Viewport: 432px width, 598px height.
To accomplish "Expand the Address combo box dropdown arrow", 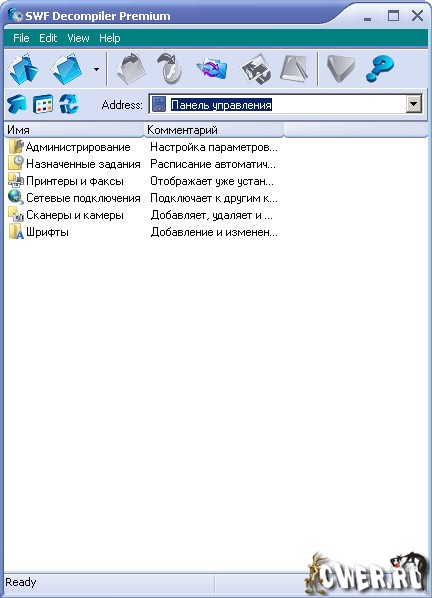I will pyautogui.click(x=414, y=104).
